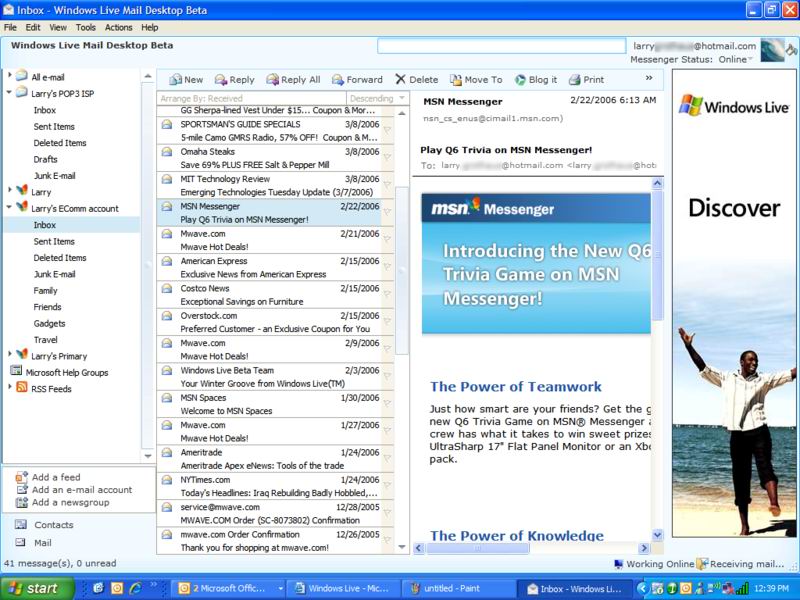800x600 pixels.
Task: Flag the MSN Messenger message
Action: 387,213
